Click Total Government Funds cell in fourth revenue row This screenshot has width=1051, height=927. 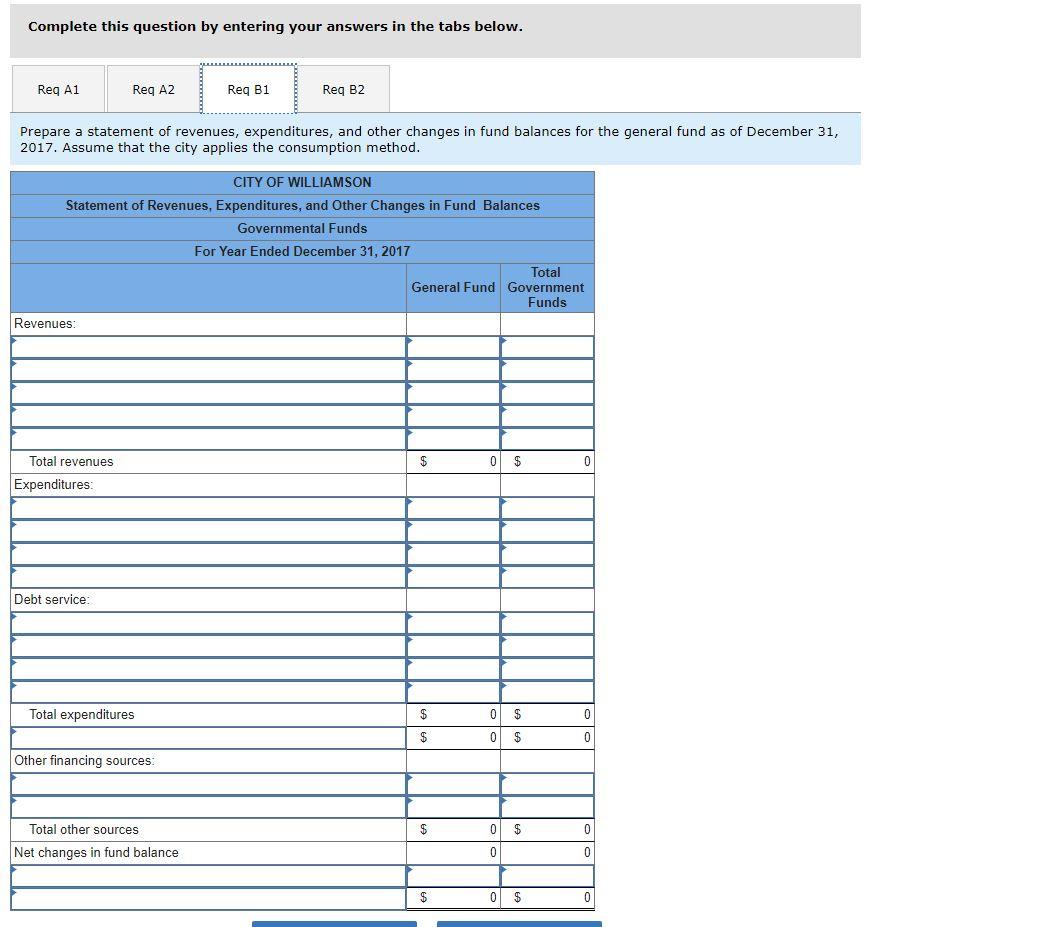[548, 416]
